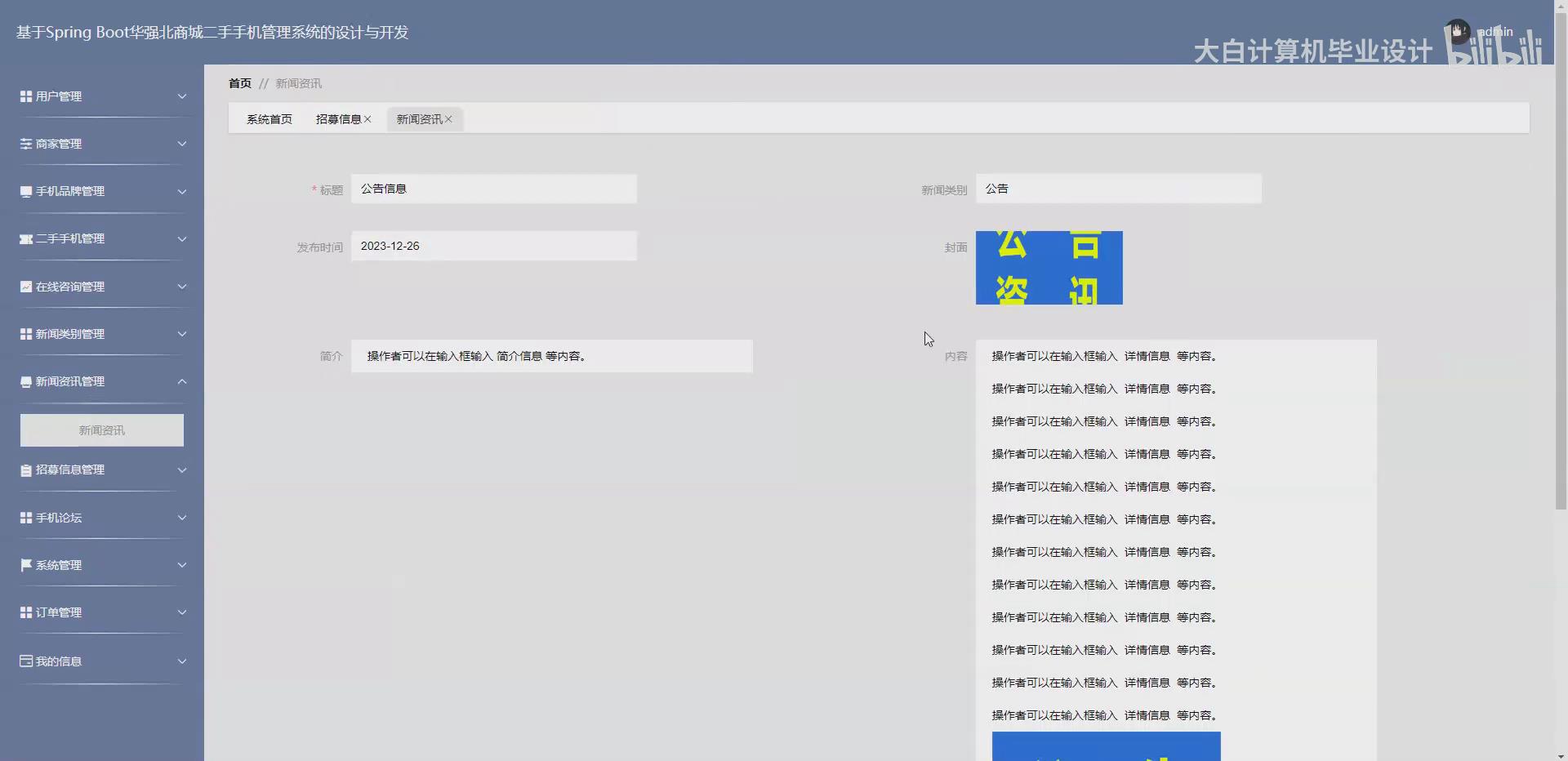The width and height of the screenshot is (1568, 761).
Task: Click the 新闻类别管理 grid icon
Action: point(26,334)
